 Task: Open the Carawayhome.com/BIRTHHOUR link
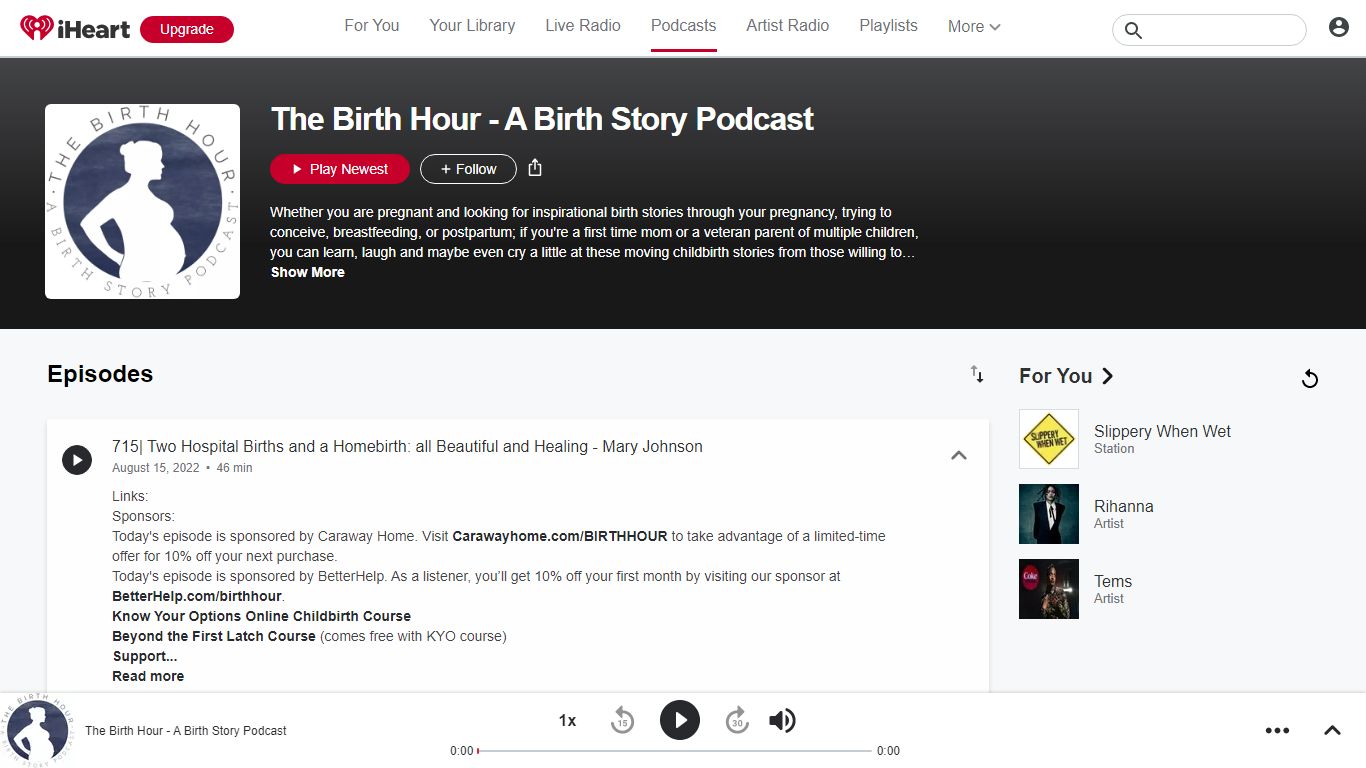[560, 536]
